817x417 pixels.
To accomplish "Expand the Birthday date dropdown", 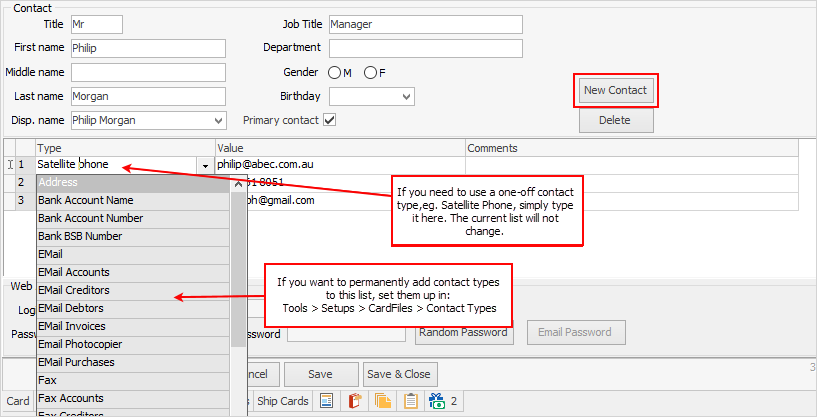I will [407, 96].
